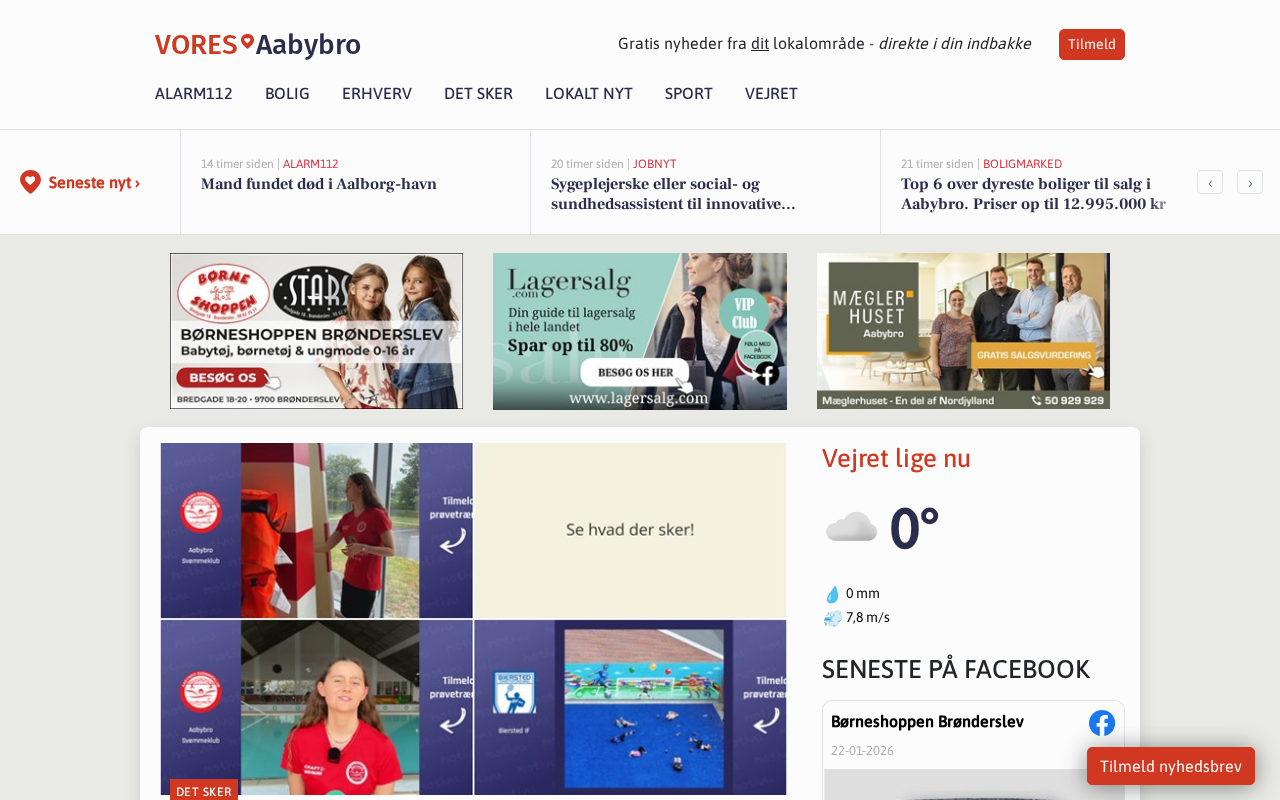Click the Facebook icon on Børneshoppen post
Viewport: 1280px width, 800px height.
point(1102,723)
